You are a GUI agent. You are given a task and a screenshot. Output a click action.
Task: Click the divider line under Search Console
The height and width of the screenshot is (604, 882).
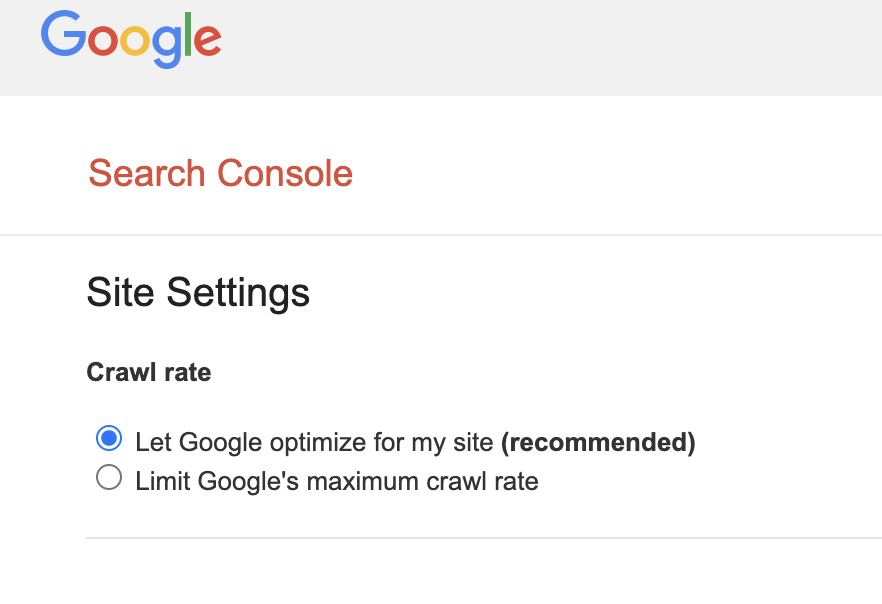click(441, 235)
